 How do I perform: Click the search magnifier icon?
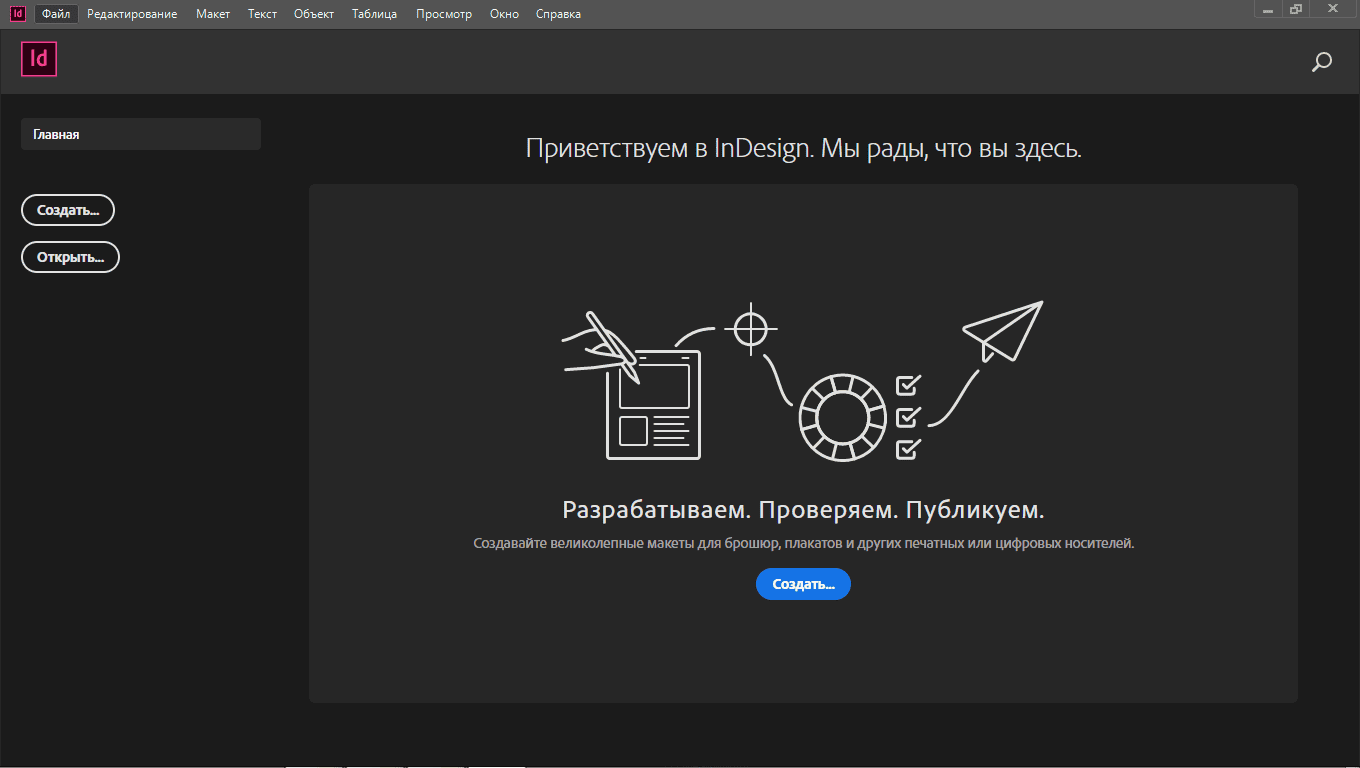[x=1321, y=62]
